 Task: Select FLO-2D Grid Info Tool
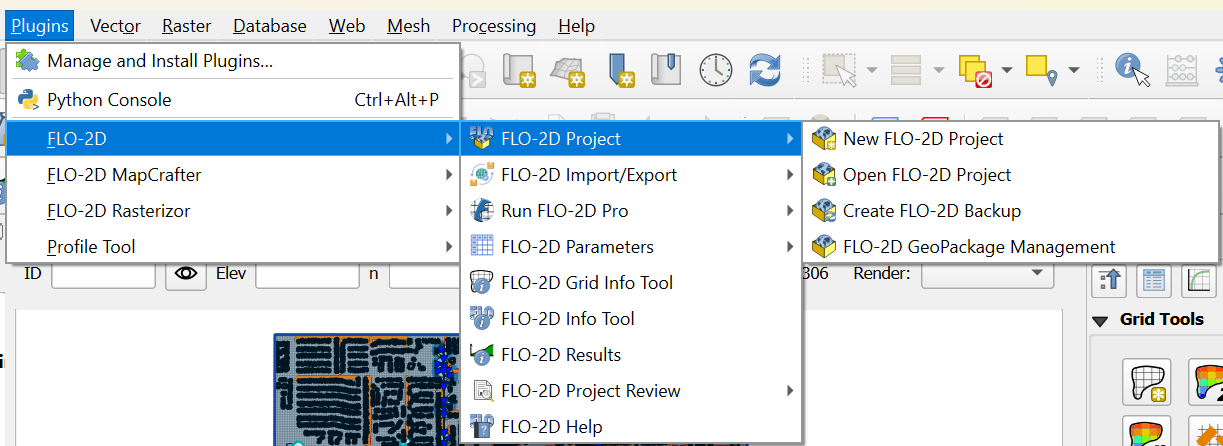[x=587, y=283]
